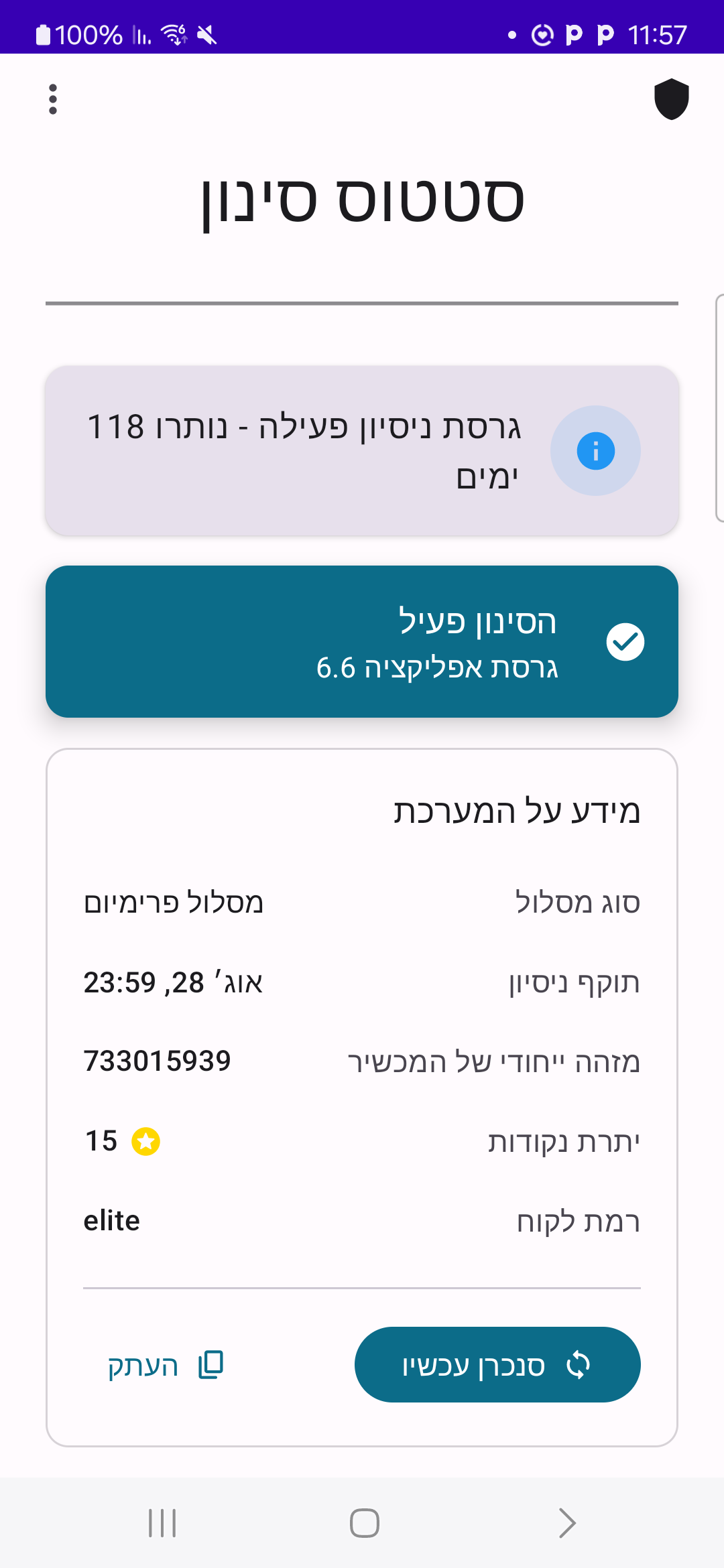Tap the trial version banner with 118 days
The image size is (724, 1568).
[x=362, y=450]
